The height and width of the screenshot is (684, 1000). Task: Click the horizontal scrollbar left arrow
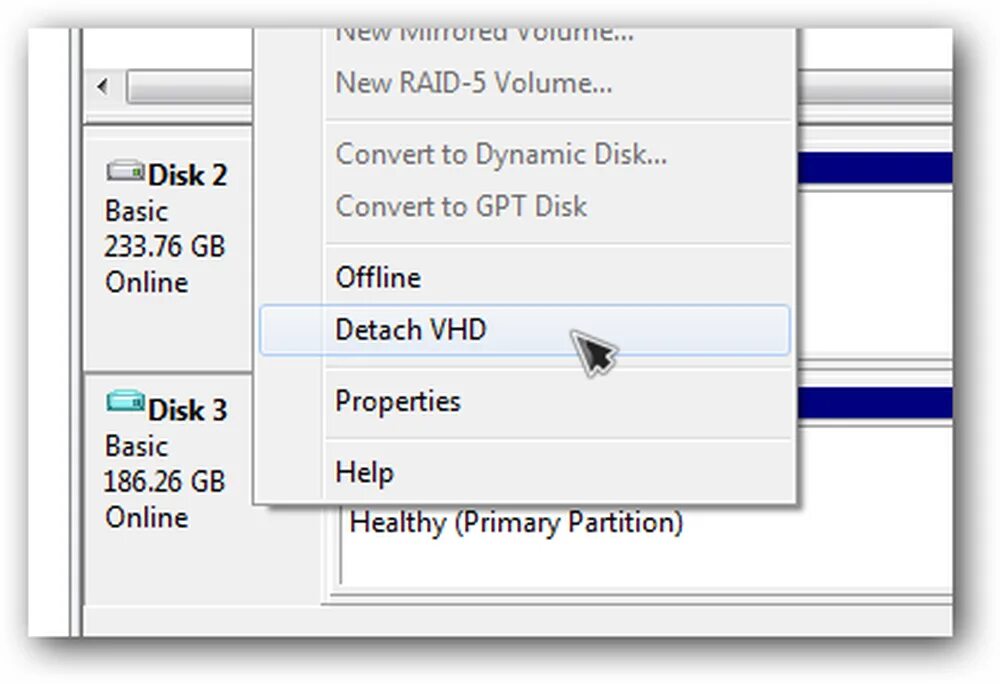102,86
